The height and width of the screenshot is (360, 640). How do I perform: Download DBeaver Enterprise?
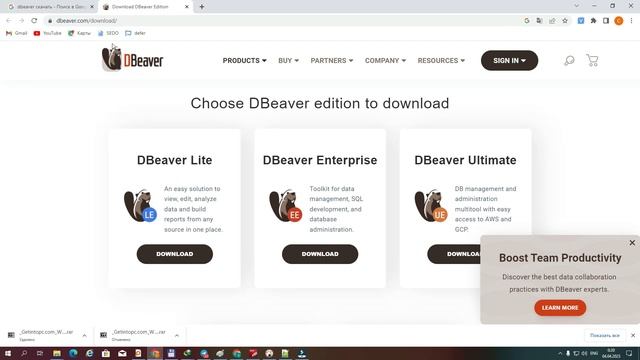point(320,254)
